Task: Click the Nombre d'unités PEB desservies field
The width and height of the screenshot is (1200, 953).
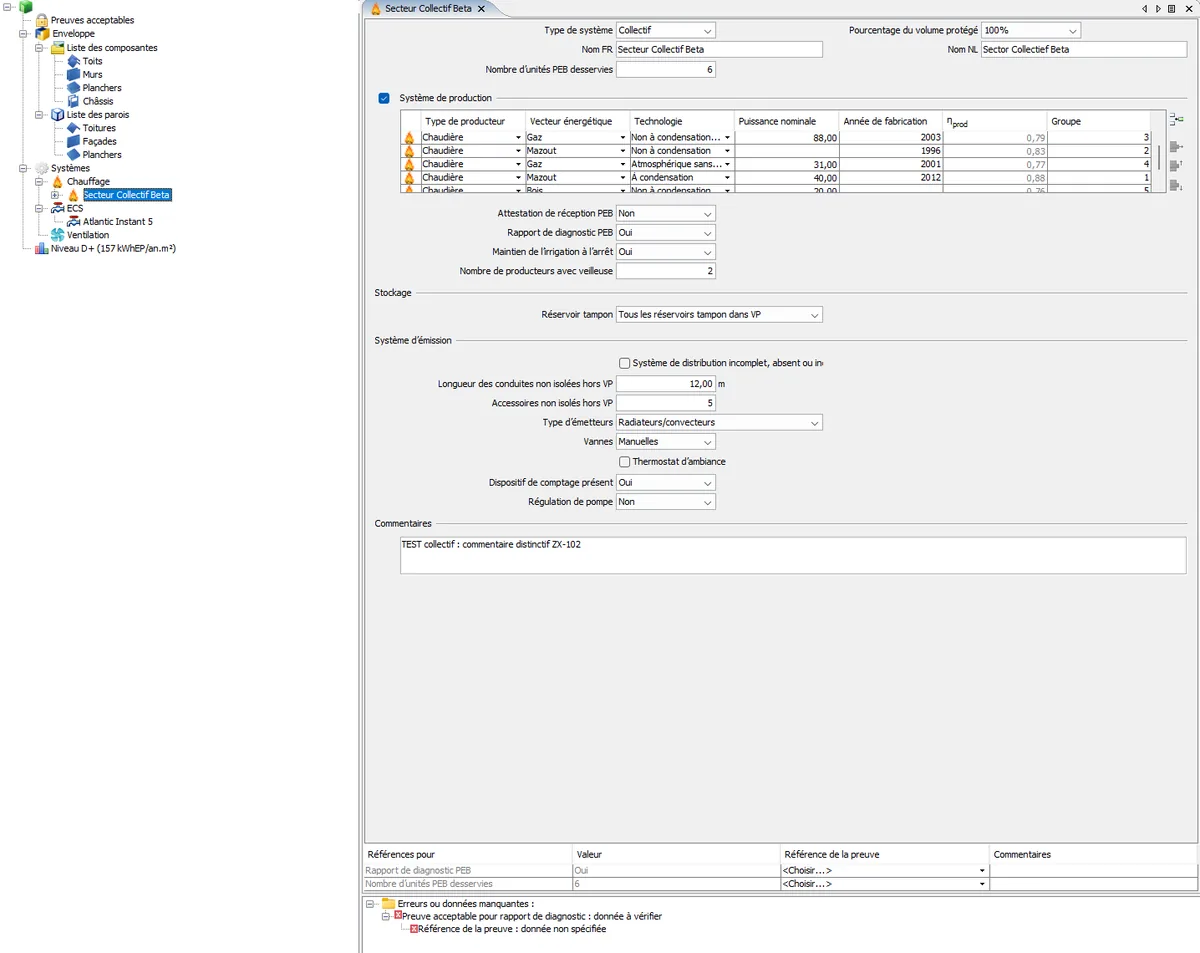Action: 666,70
